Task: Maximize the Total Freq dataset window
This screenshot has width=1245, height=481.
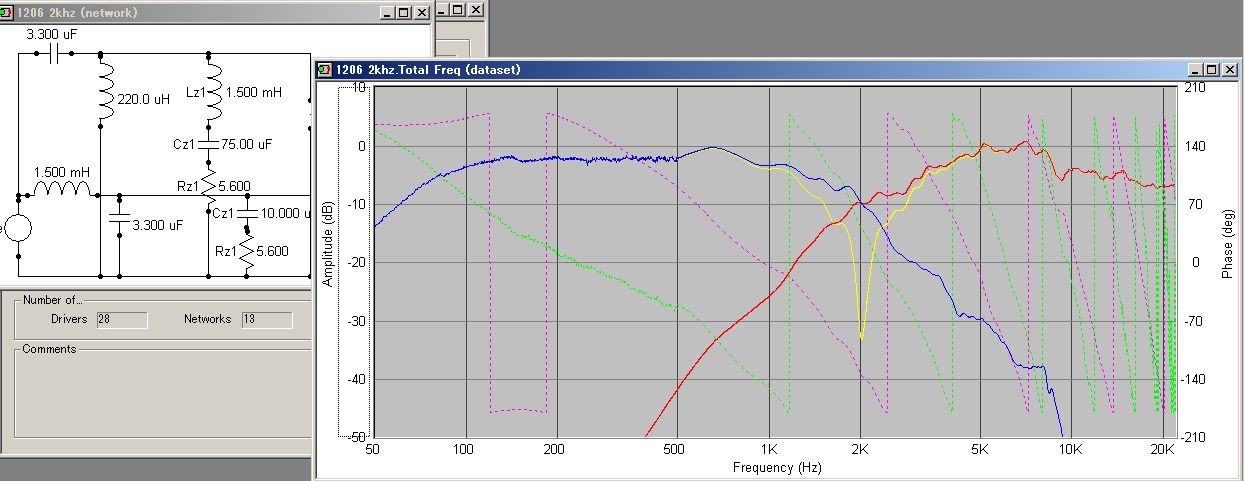Action: (x=1214, y=69)
